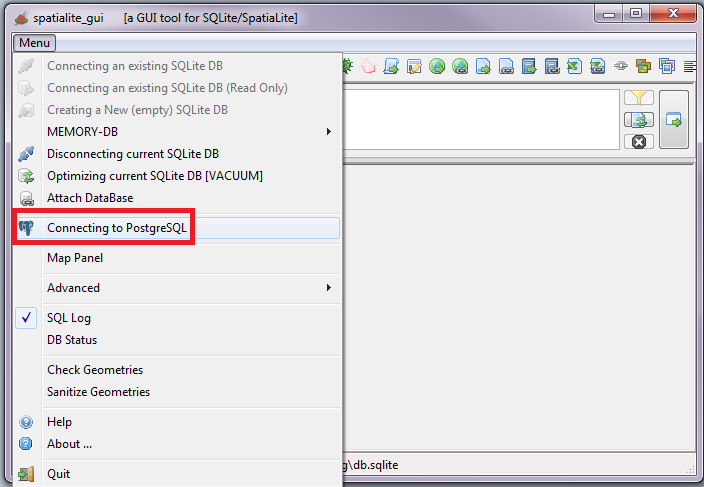Expand the MEMORY-DB submenu
This screenshot has width=704, height=487.
pyautogui.click(x=177, y=132)
